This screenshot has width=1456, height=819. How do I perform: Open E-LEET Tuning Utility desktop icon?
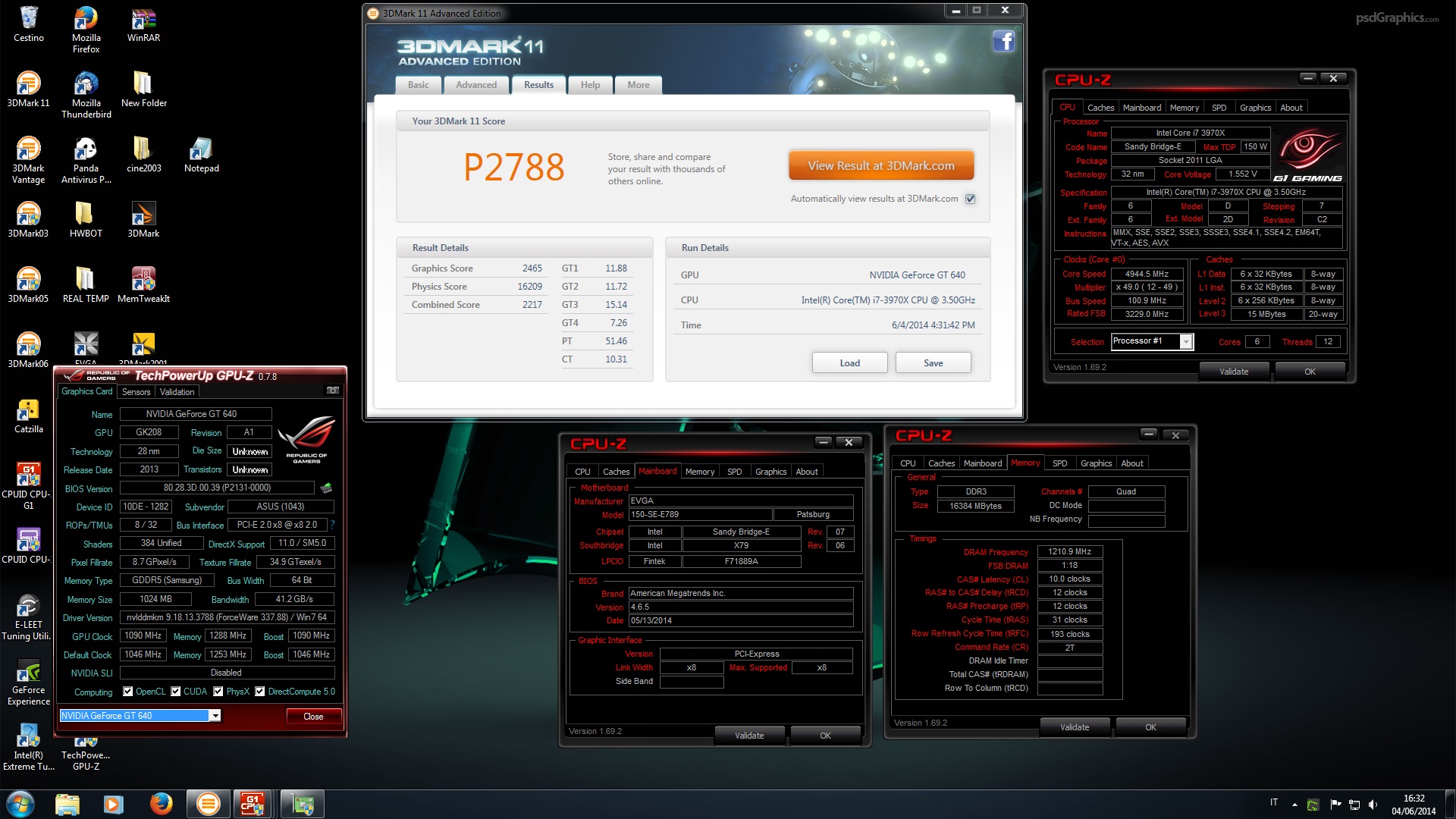pos(29,617)
